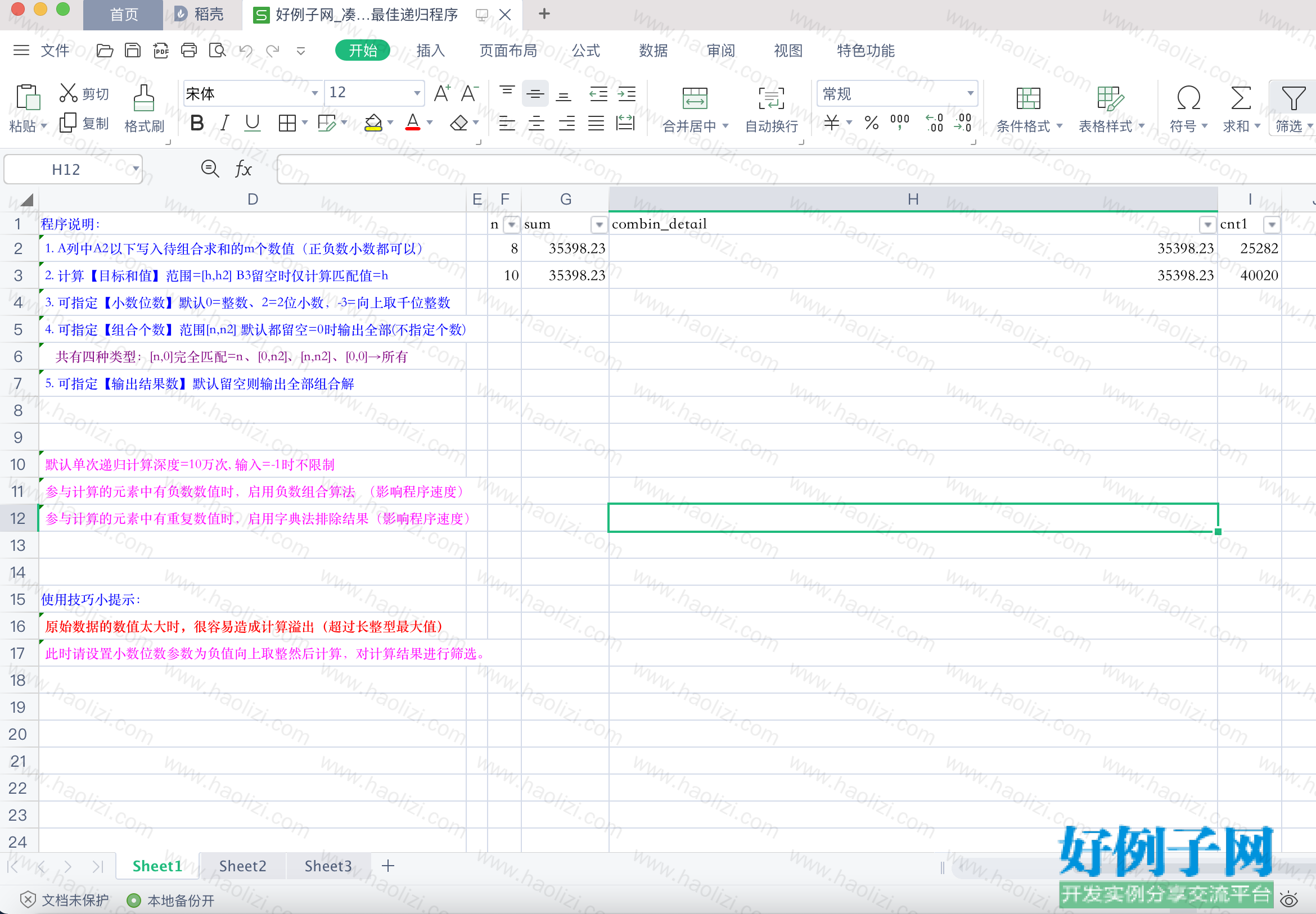
Task: Undo the last action
Action: 246,51
